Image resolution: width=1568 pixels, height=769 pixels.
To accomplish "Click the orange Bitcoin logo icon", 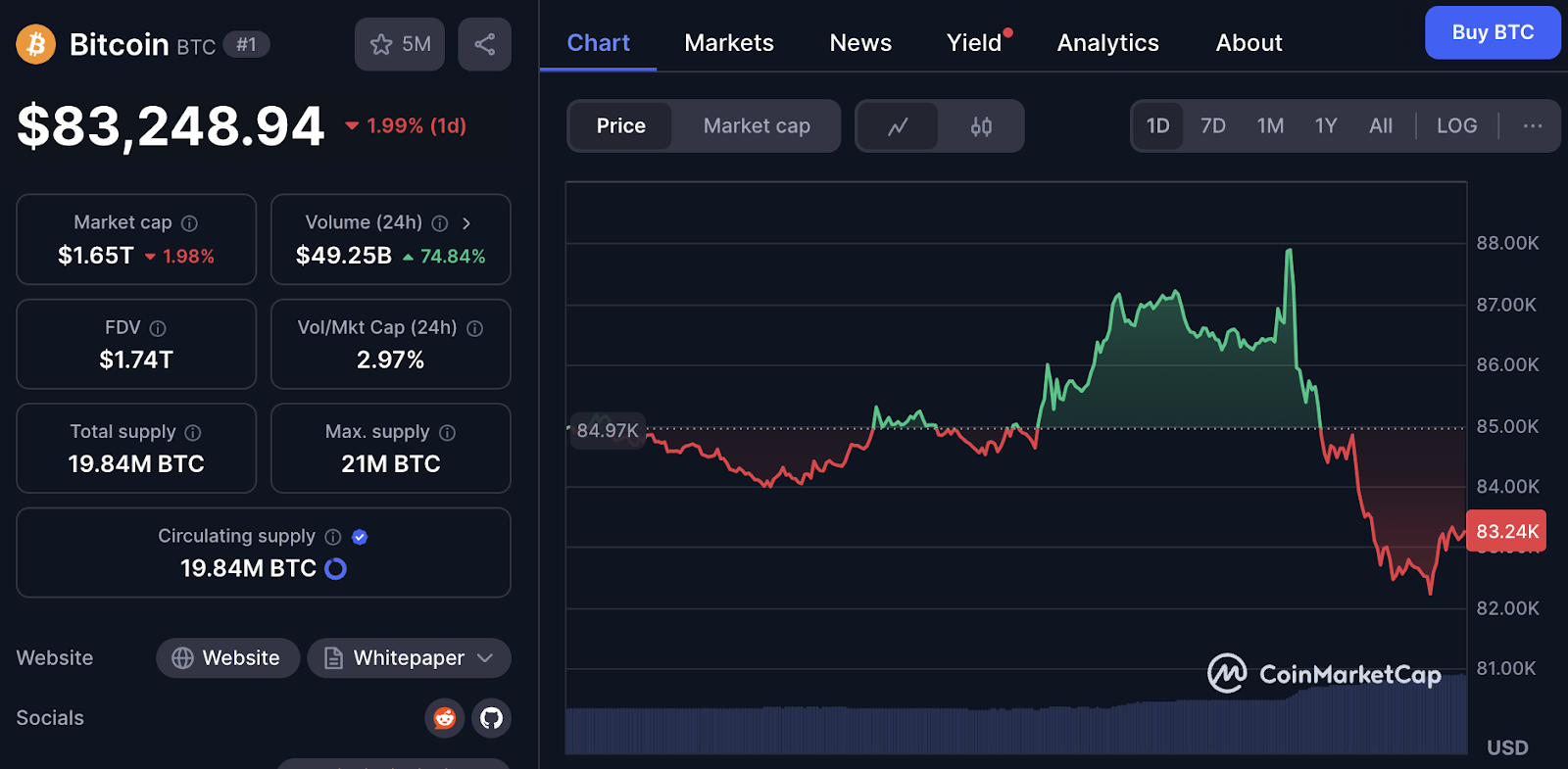I will (36, 44).
